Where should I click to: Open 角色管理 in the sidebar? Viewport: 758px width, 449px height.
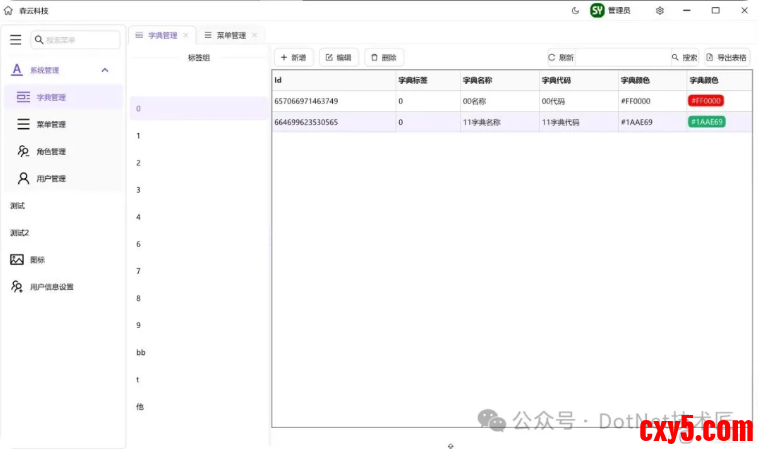tap(50, 152)
